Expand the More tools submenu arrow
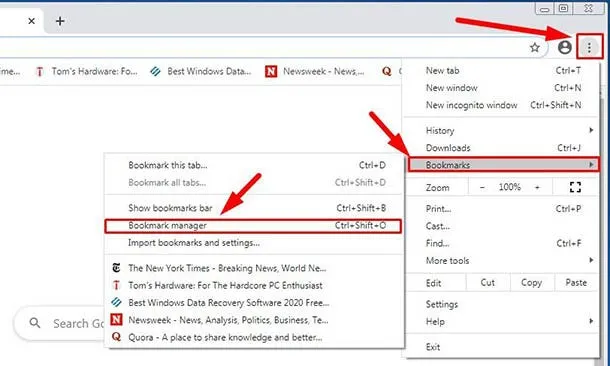 point(591,260)
